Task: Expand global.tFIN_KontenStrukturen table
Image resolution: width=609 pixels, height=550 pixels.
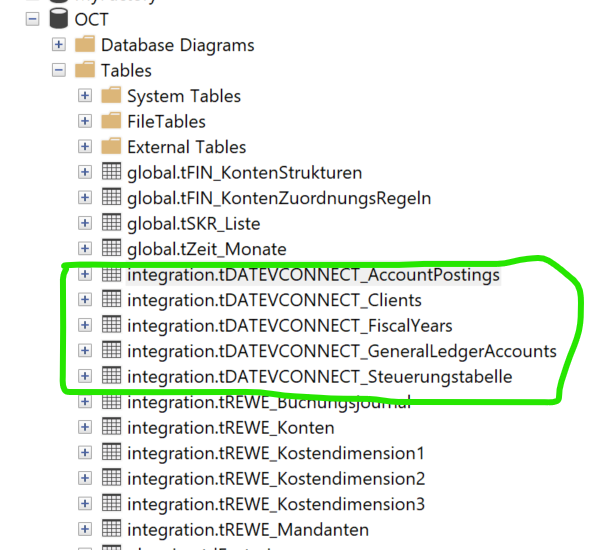Action: click(x=85, y=172)
